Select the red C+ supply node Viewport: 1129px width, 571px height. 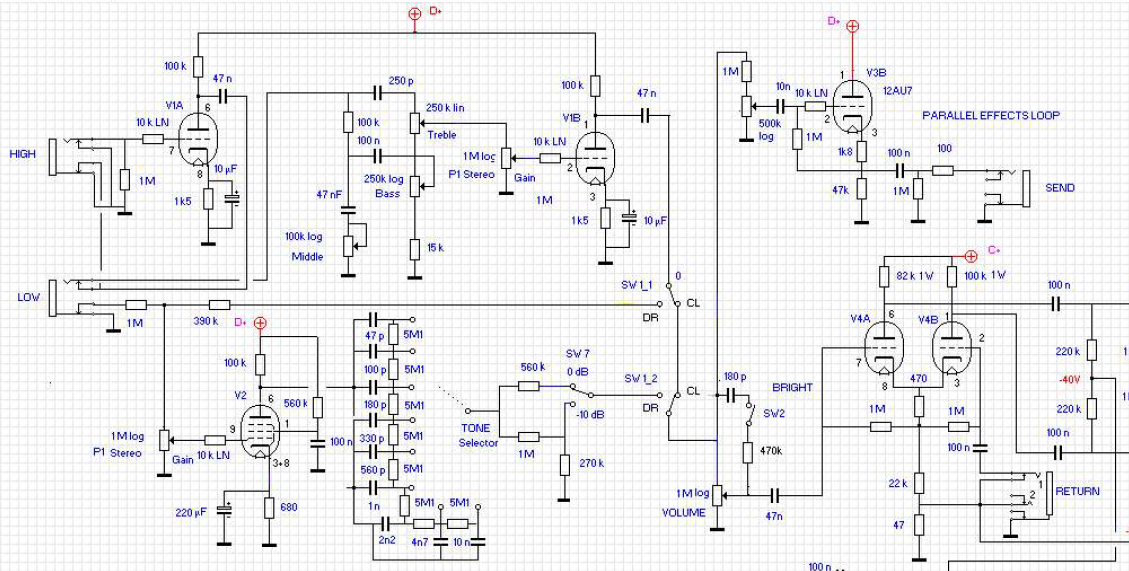[970, 256]
